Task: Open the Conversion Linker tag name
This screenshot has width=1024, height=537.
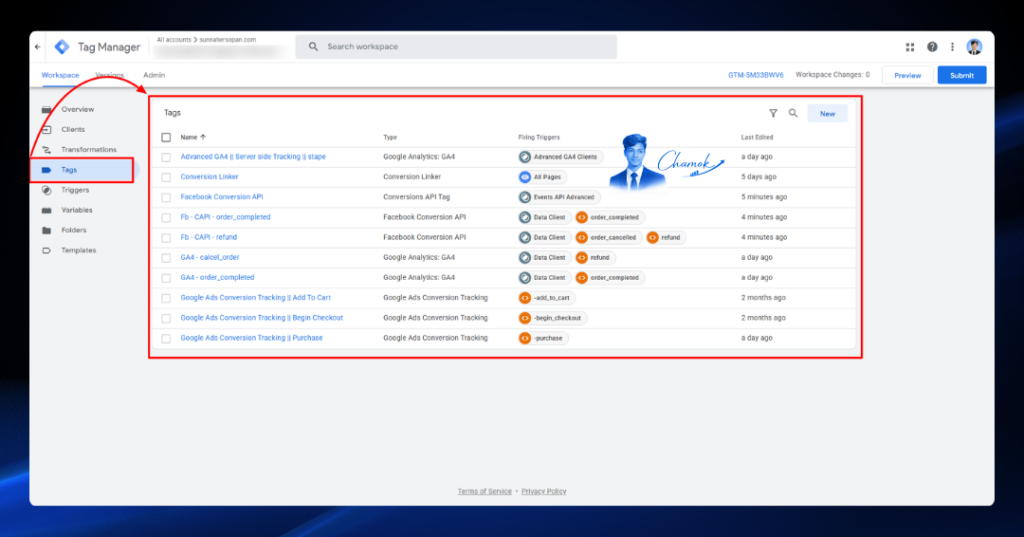Action: tap(209, 177)
